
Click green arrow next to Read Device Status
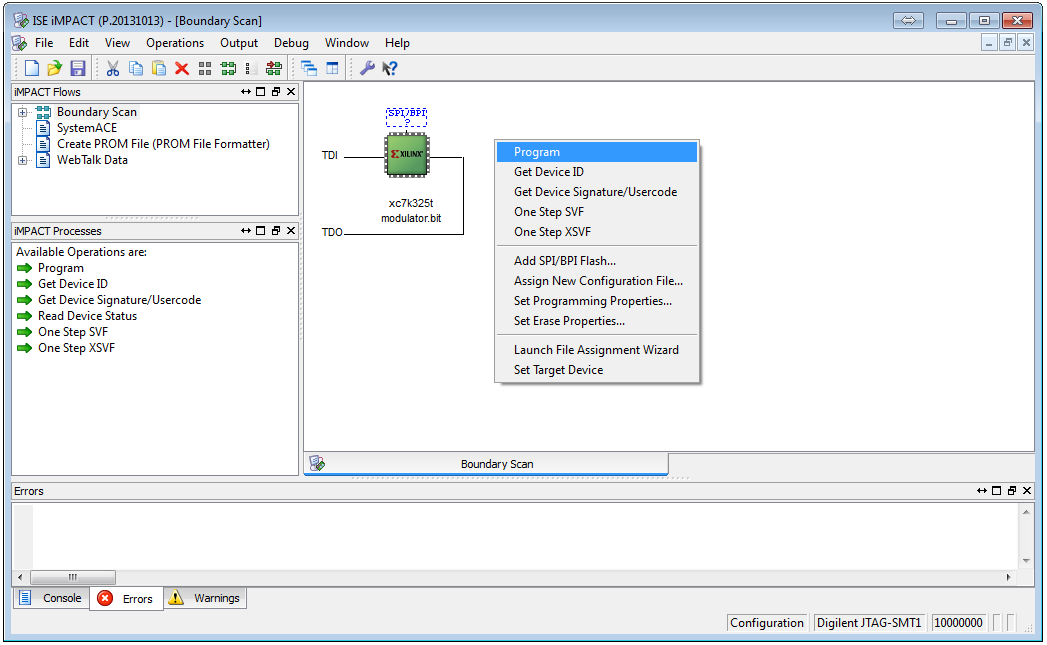(25, 316)
